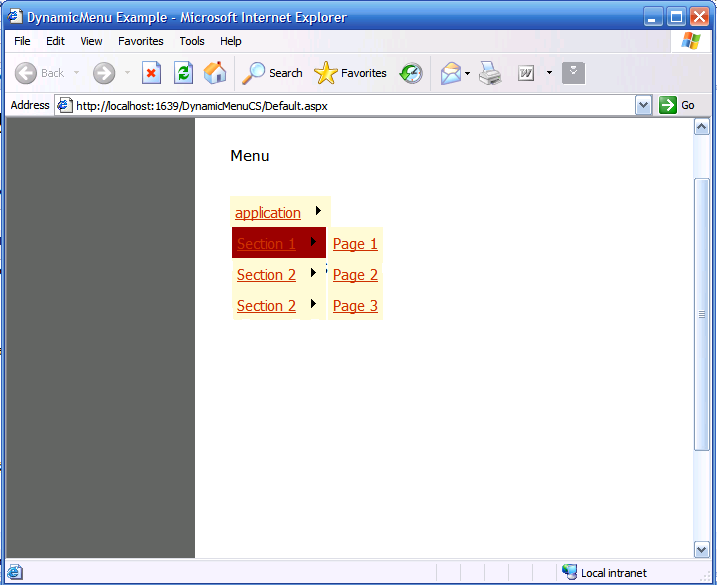
Task: Expand the application menu arrow
Action: [x=318, y=210]
